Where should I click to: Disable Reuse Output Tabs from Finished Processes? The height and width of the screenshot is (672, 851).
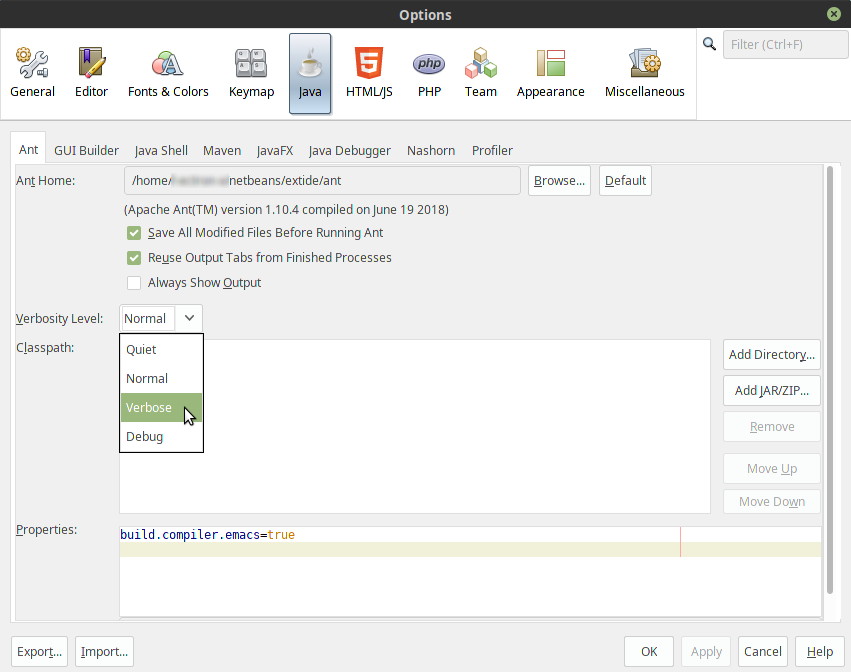[x=134, y=258]
